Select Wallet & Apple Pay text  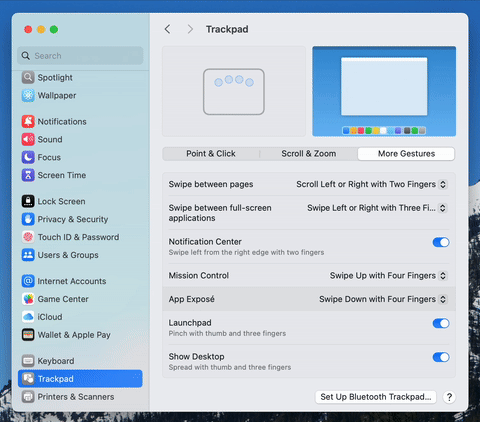click(x=74, y=335)
